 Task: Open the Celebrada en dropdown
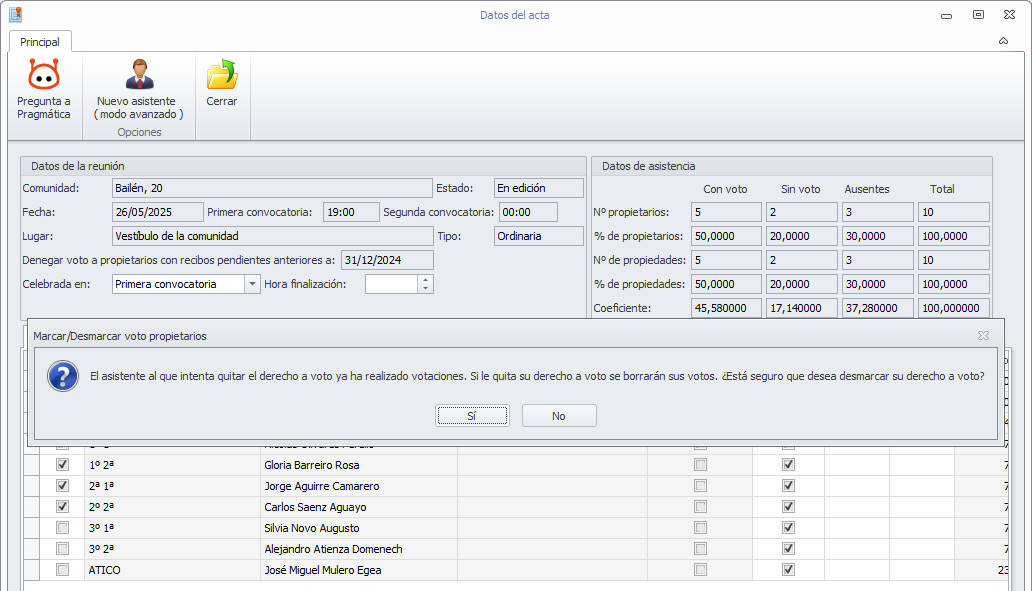point(251,284)
